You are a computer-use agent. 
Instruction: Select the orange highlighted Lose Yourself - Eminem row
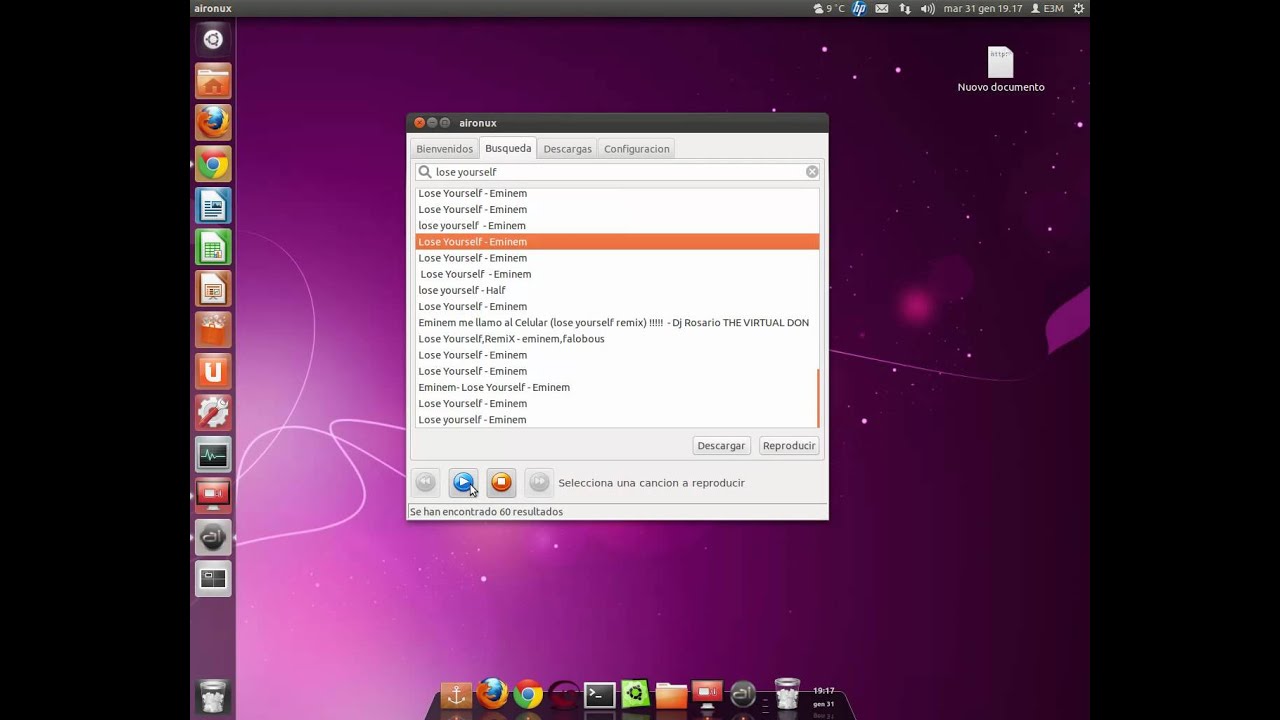617,242
